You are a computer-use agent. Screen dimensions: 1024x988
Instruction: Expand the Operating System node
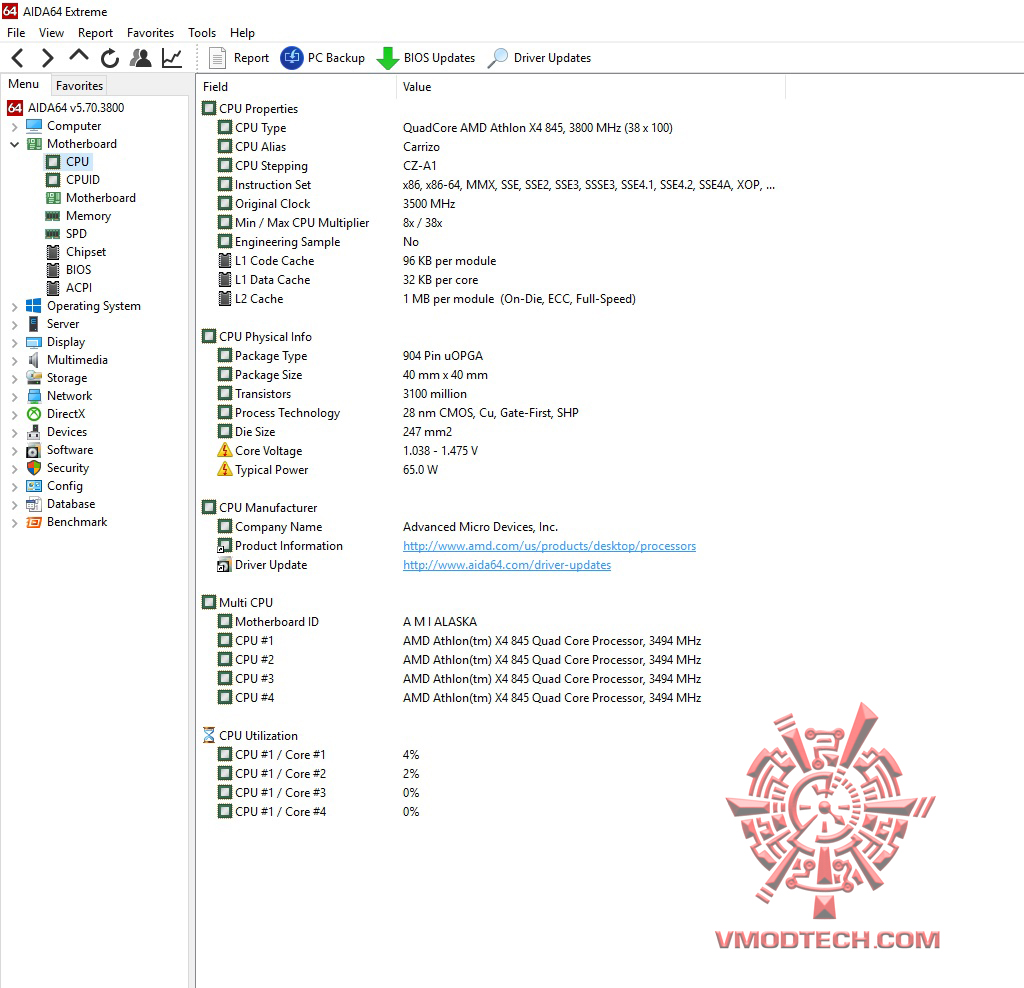(14, 306)
